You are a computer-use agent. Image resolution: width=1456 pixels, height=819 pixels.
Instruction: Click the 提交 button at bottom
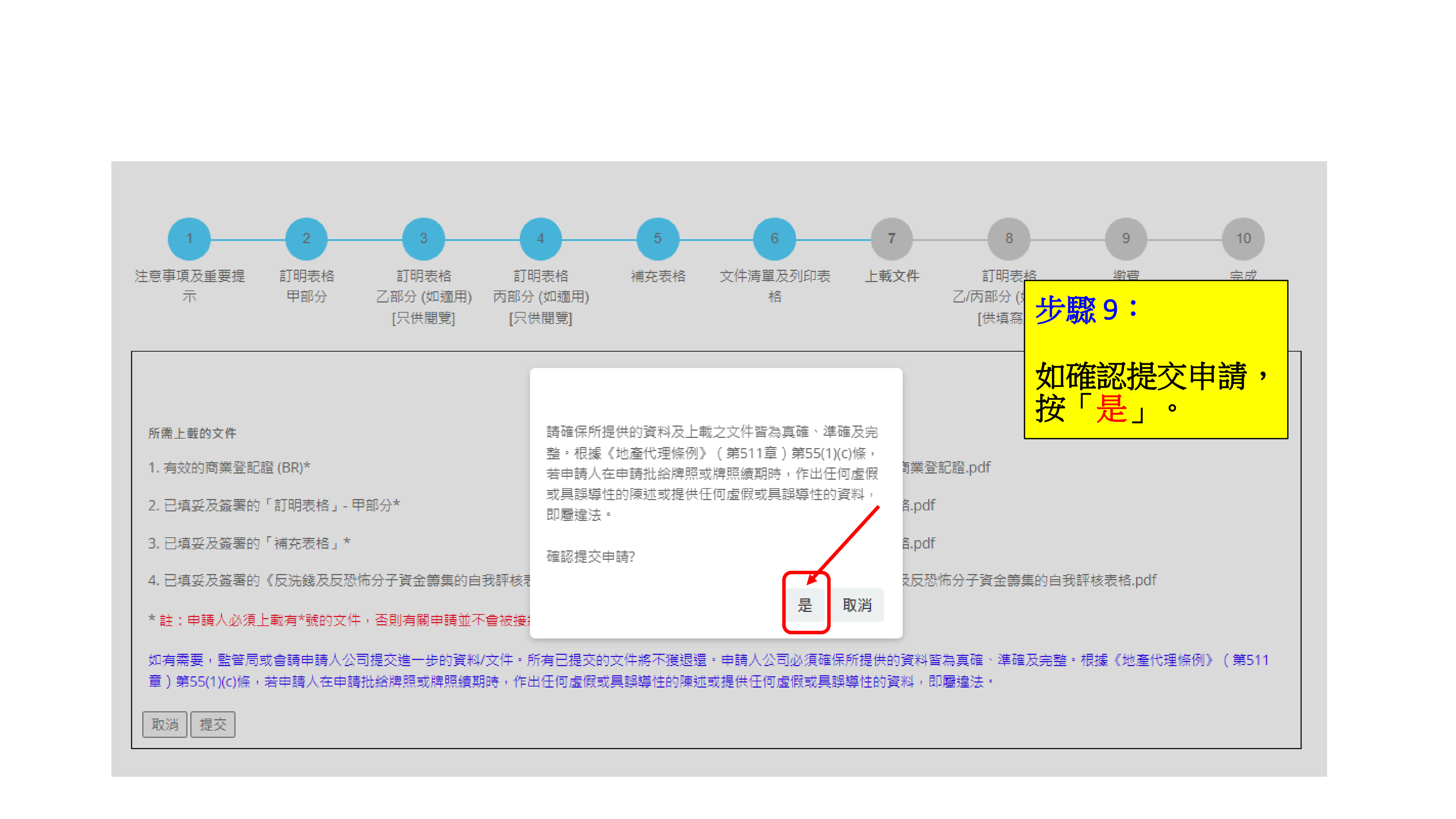click(x=213, y=724)
